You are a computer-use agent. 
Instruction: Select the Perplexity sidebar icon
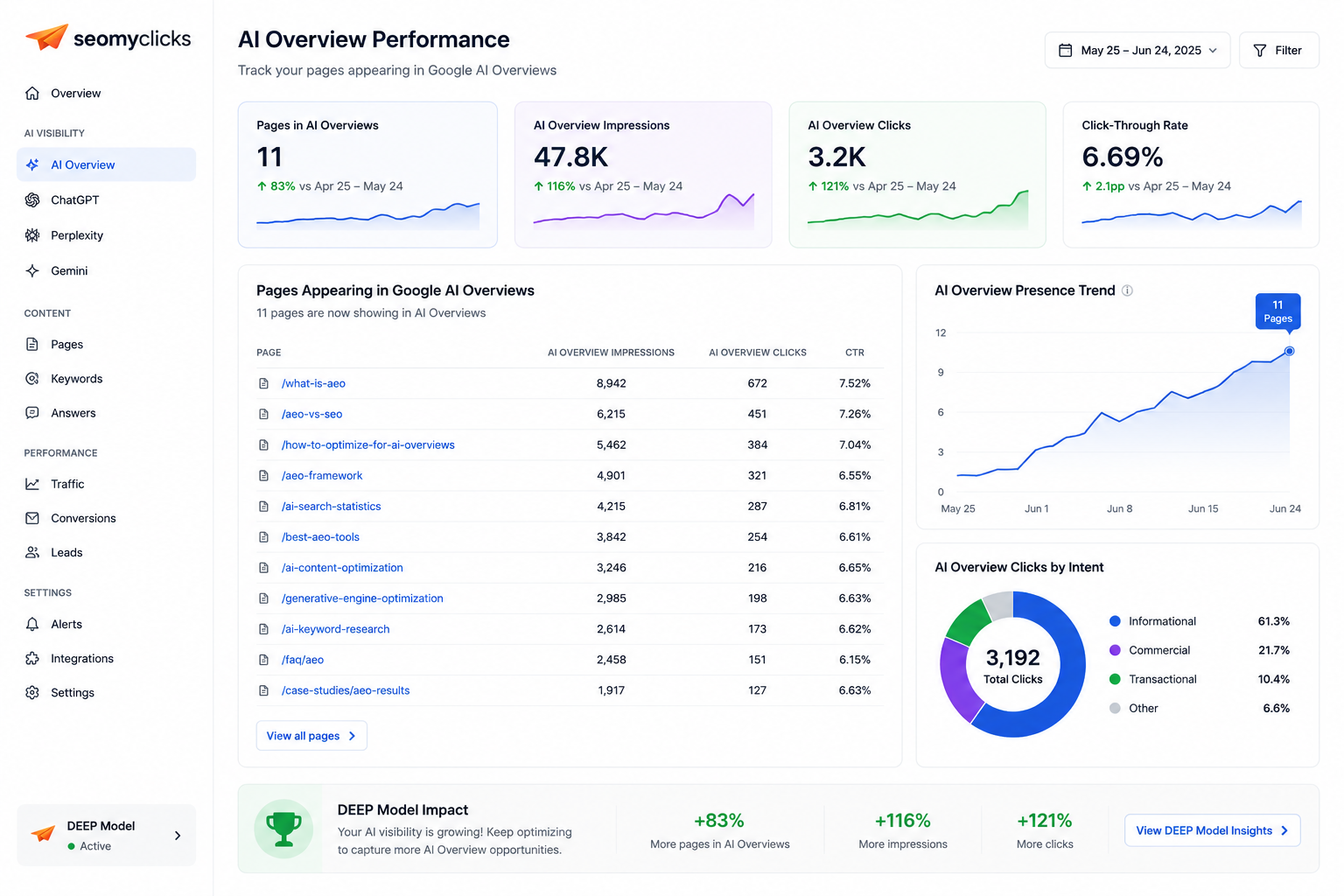[x=32, y=234]
